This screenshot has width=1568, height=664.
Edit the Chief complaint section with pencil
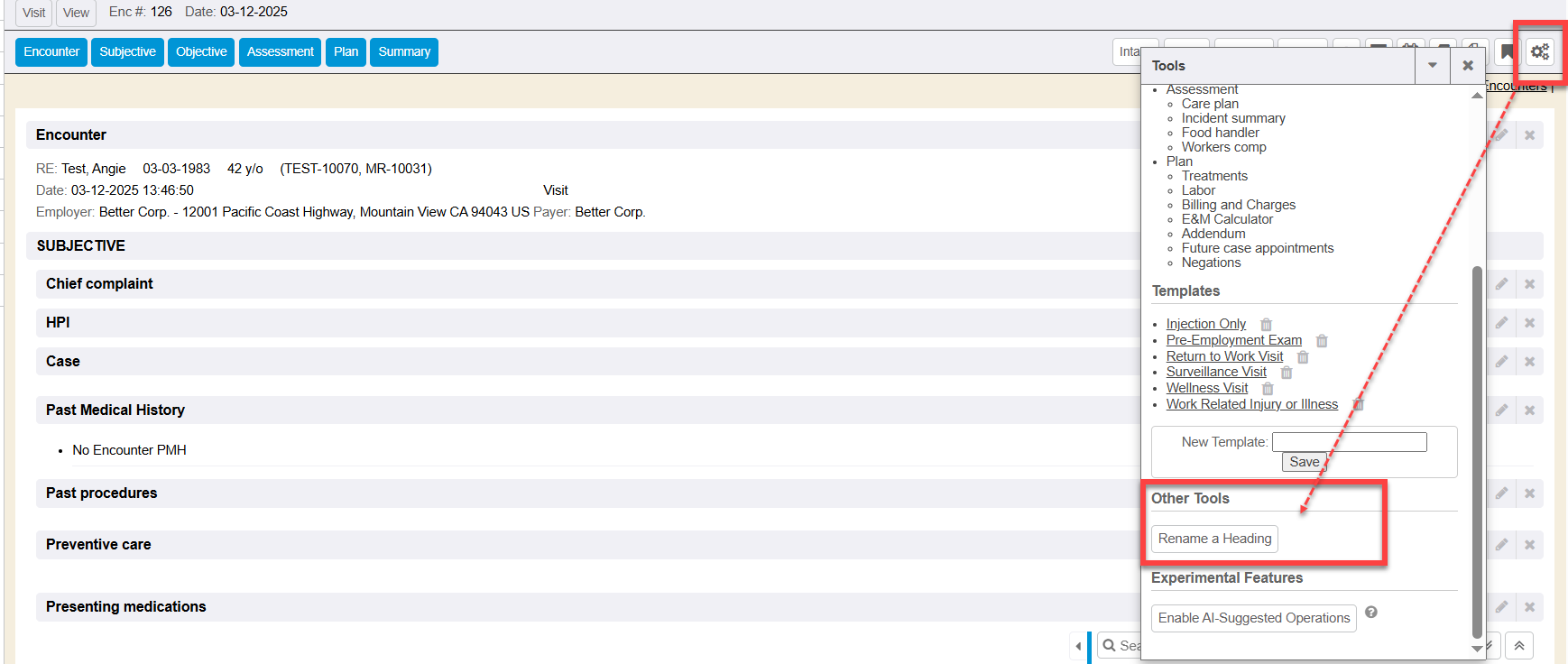pyautogui.click(x=1501, y=284)
